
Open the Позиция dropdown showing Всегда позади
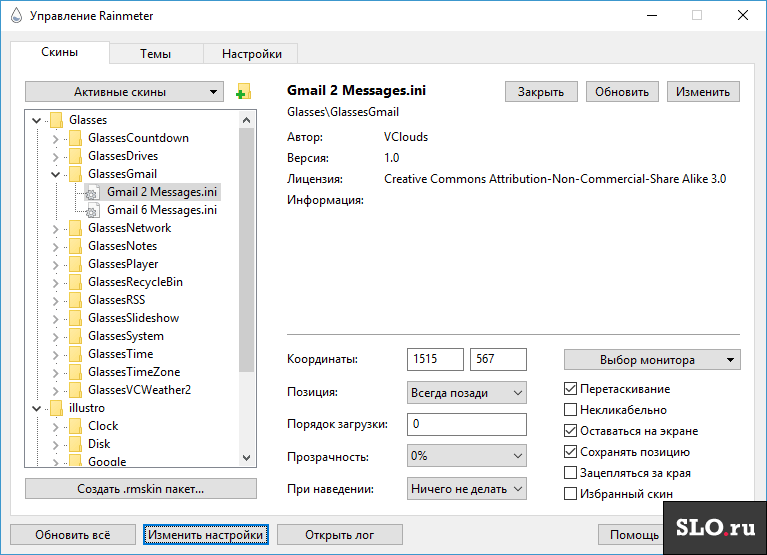pyautogui.click(x=467, y=393)
